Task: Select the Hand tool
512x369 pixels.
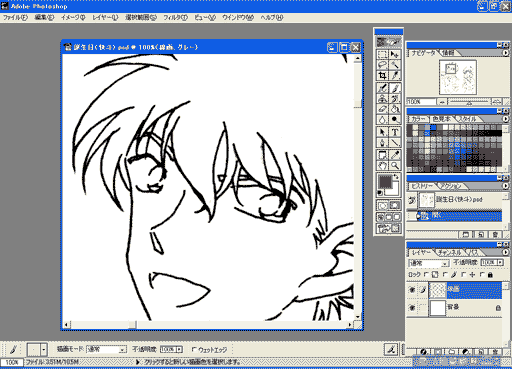Action: 382,166
